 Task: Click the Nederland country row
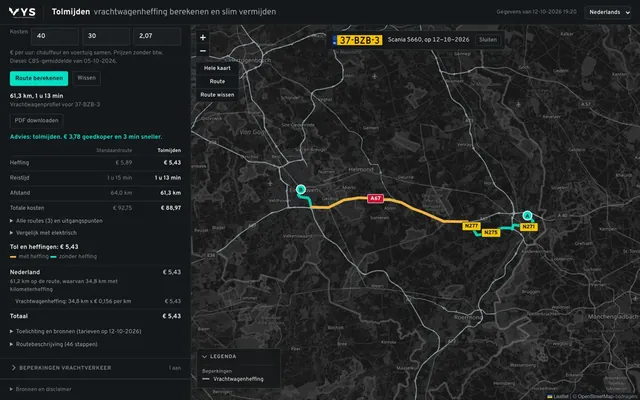[95, 272]
